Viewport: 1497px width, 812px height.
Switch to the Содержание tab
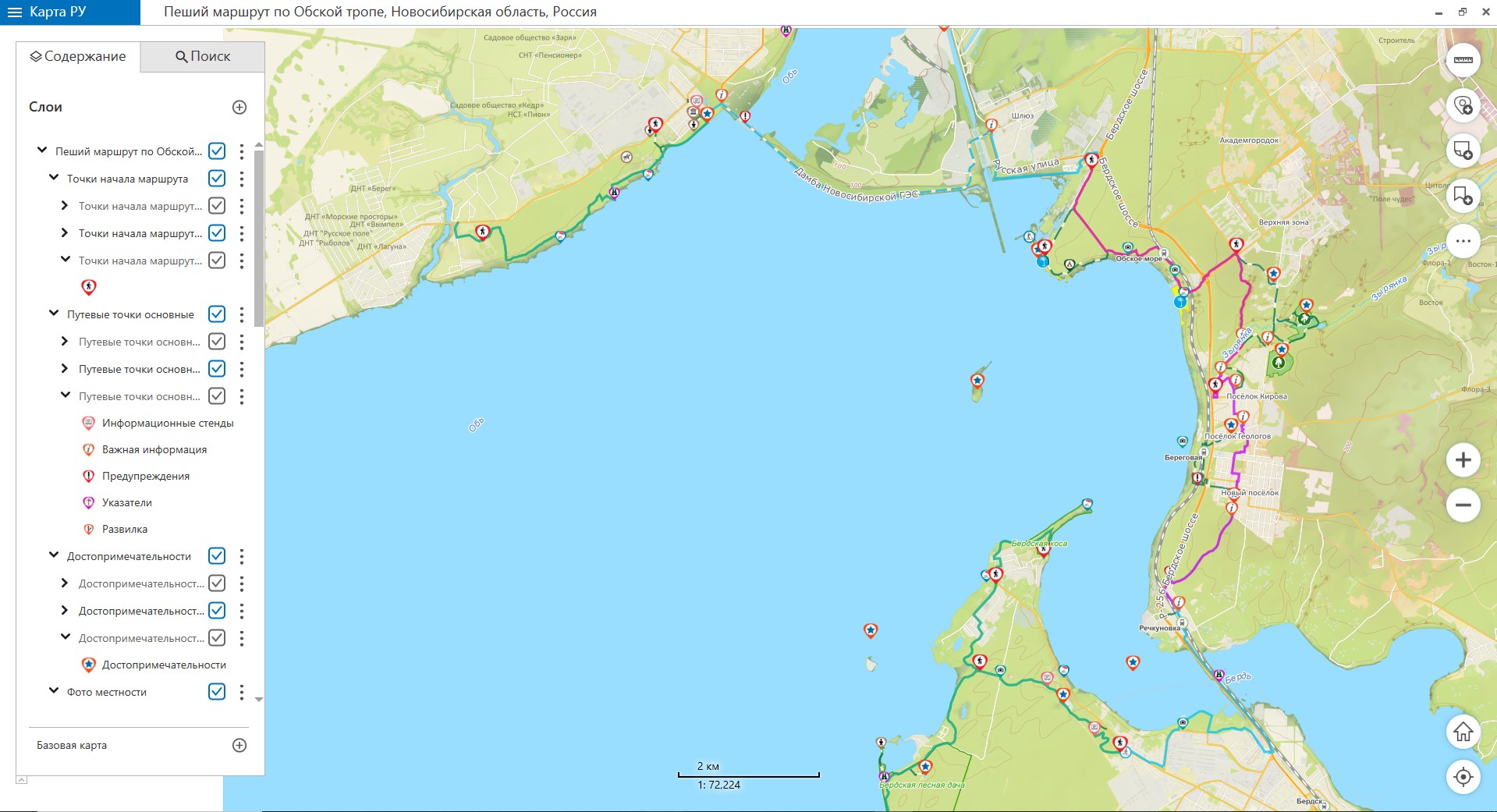78,56
